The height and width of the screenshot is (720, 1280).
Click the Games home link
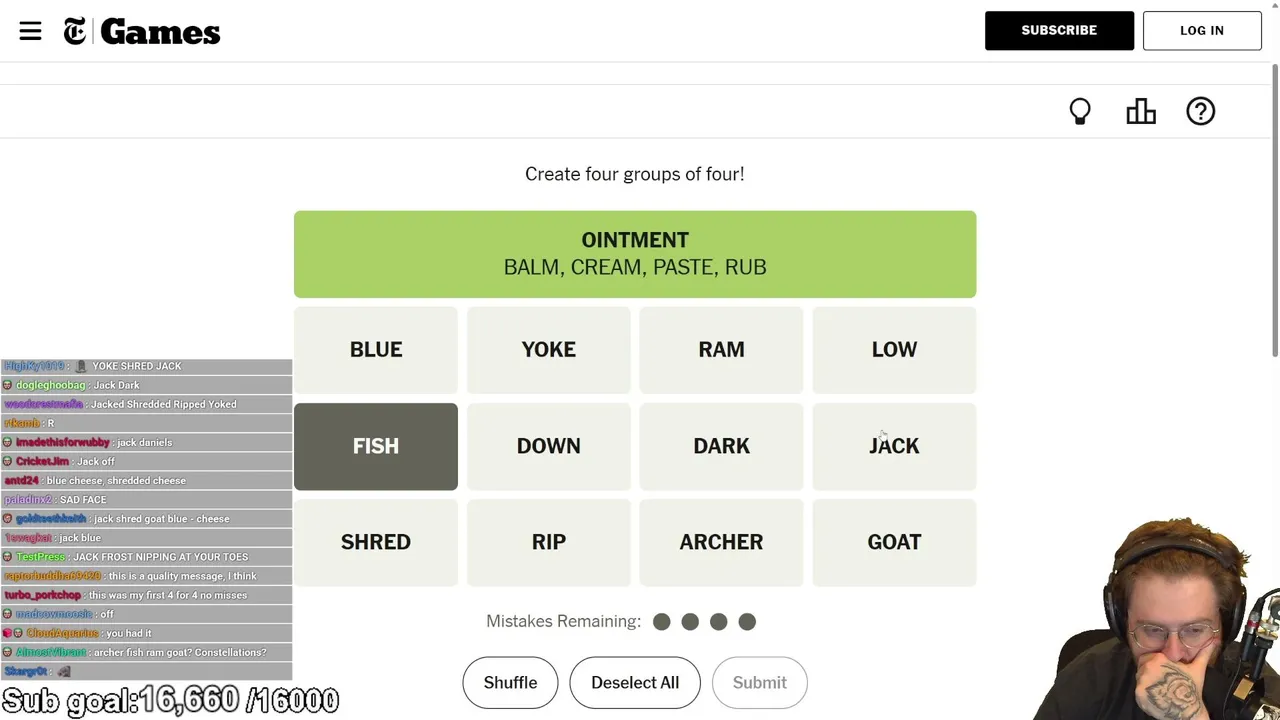point(160,32)
